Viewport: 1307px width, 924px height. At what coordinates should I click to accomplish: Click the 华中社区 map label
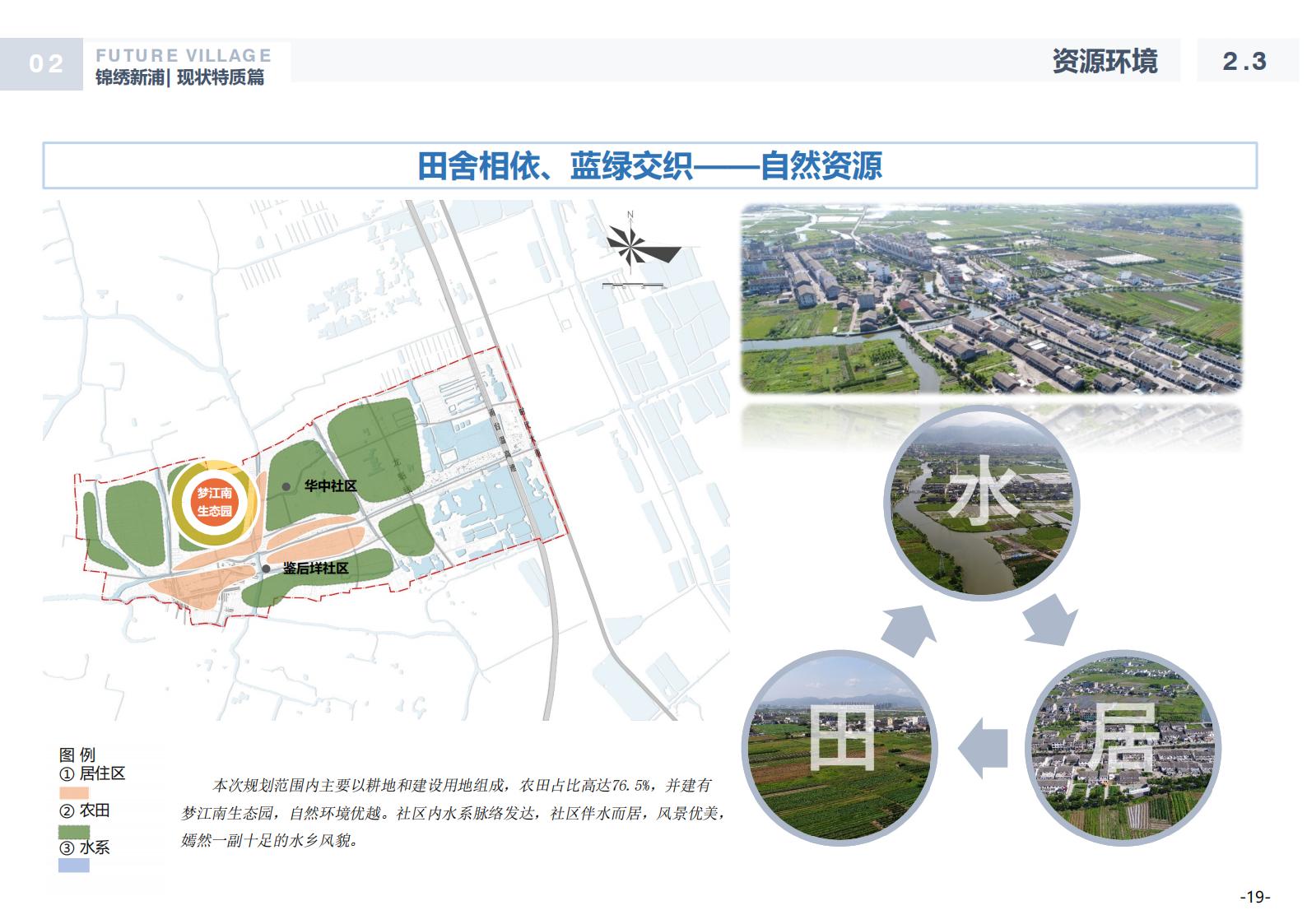pyautogui.click(x=331, y=486)
